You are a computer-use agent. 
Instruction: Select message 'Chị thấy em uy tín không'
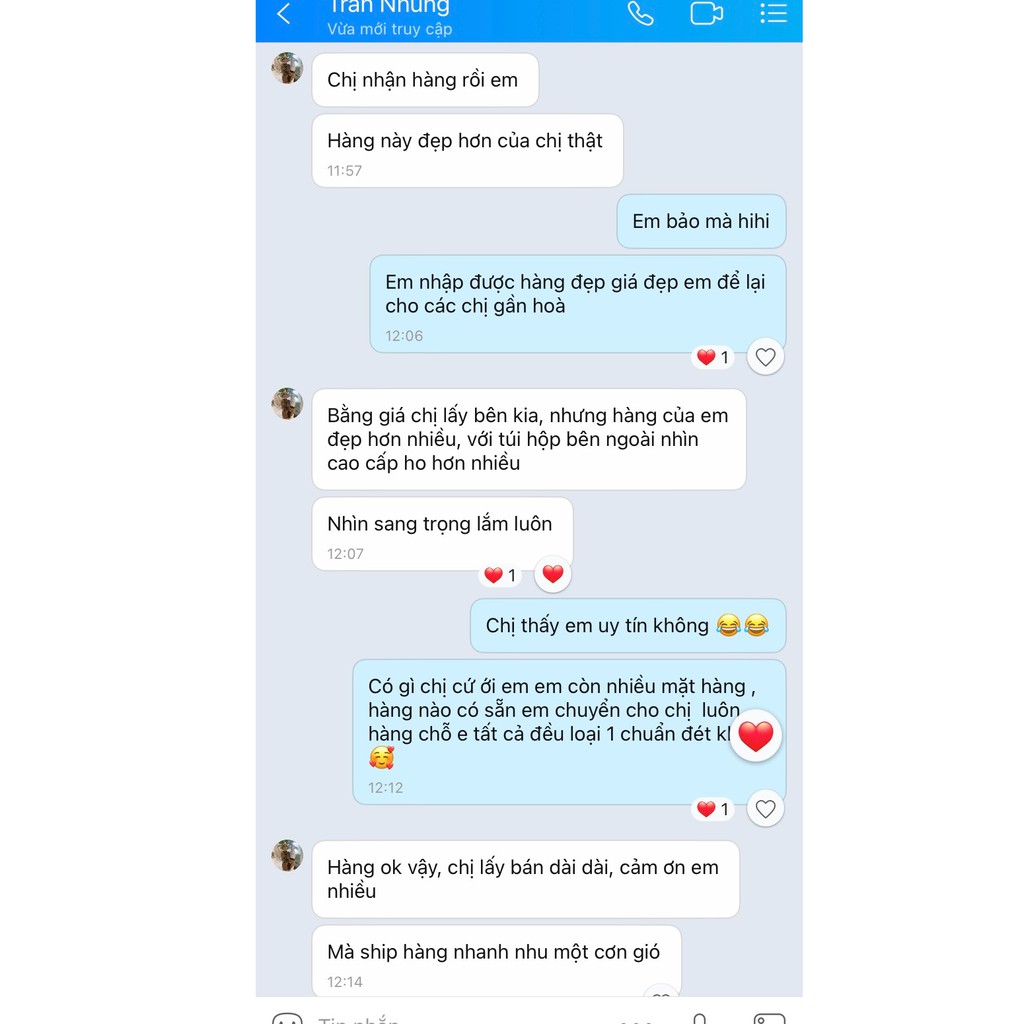628,626
